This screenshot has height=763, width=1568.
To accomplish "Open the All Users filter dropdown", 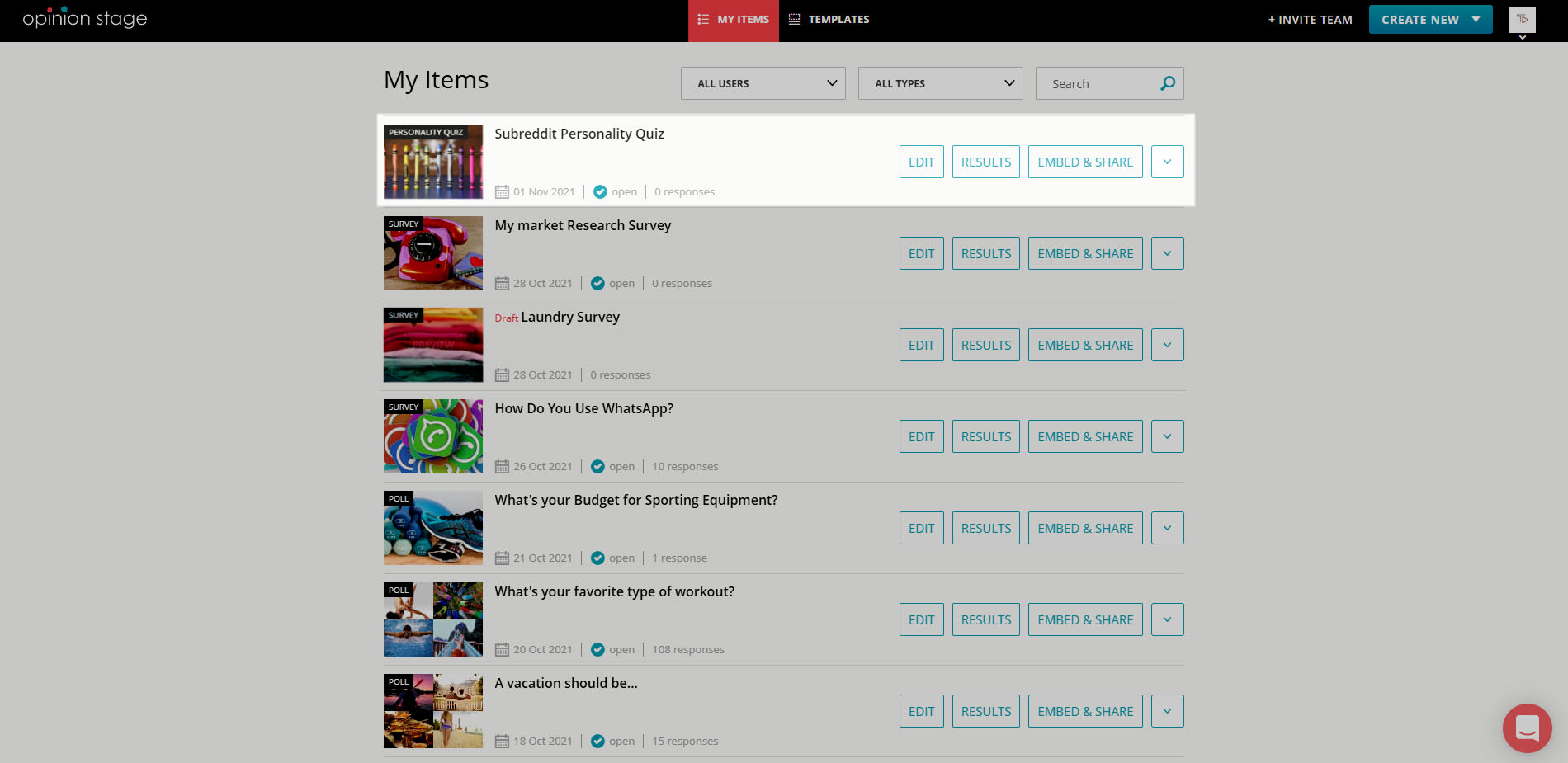I will [763, 83].
